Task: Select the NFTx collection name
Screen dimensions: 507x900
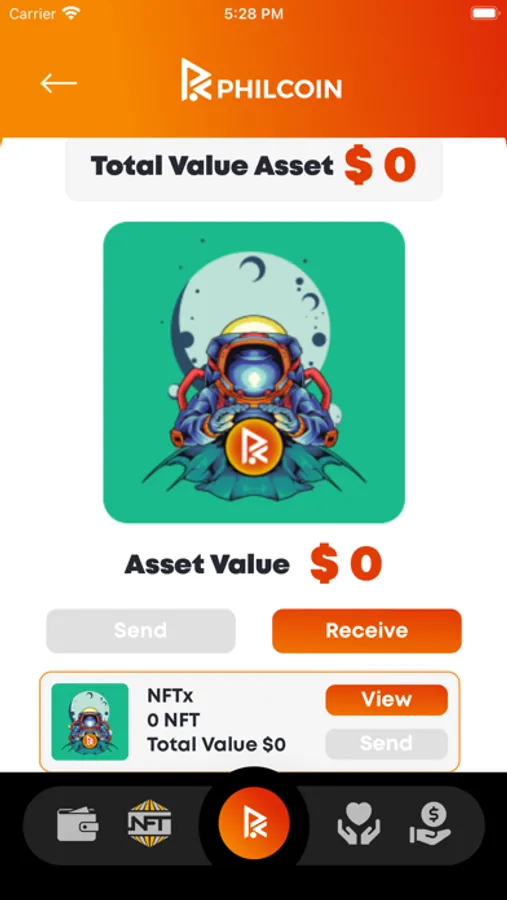Action: pyautogui.click(x=171, y=696)
